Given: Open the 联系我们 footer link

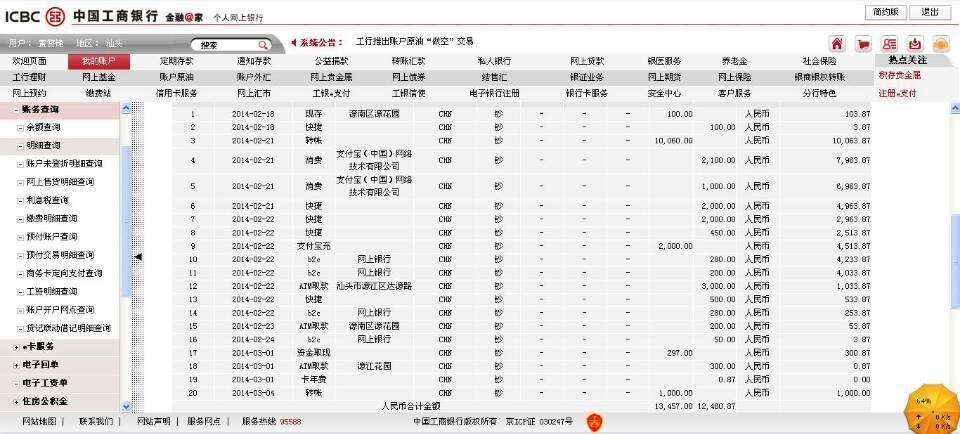Looking at the screenshot, I should (96, 421).
